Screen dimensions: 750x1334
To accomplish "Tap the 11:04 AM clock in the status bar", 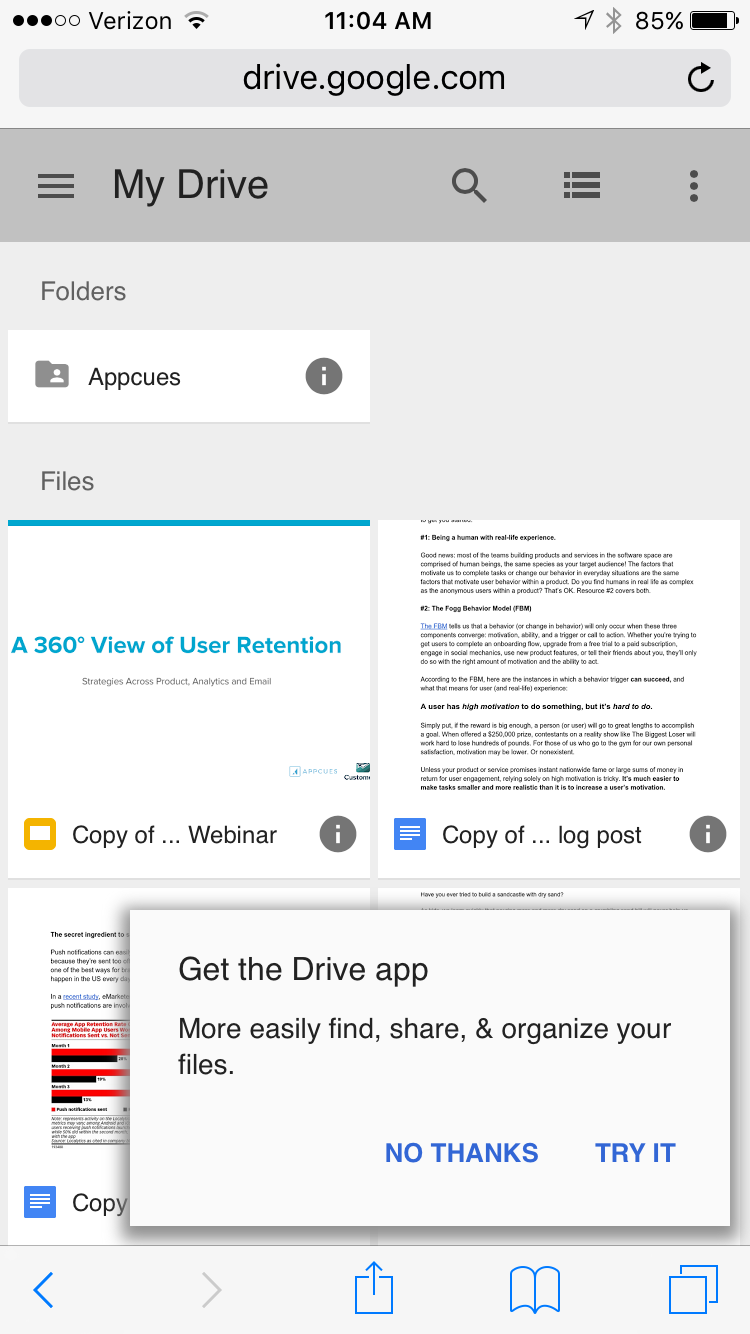I will (x=378, y=20).
